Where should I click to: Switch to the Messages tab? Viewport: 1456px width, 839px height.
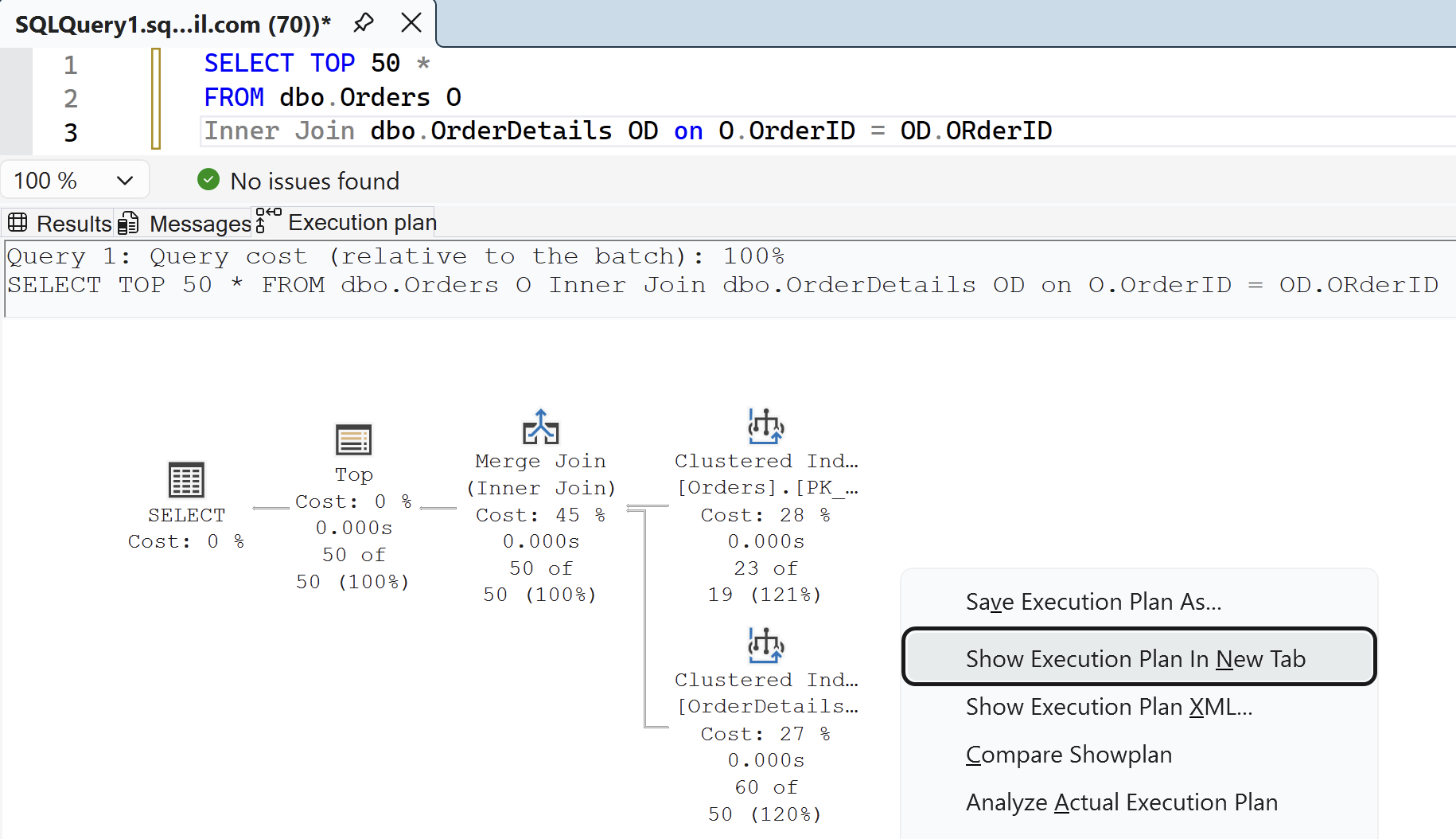[199, 223]
